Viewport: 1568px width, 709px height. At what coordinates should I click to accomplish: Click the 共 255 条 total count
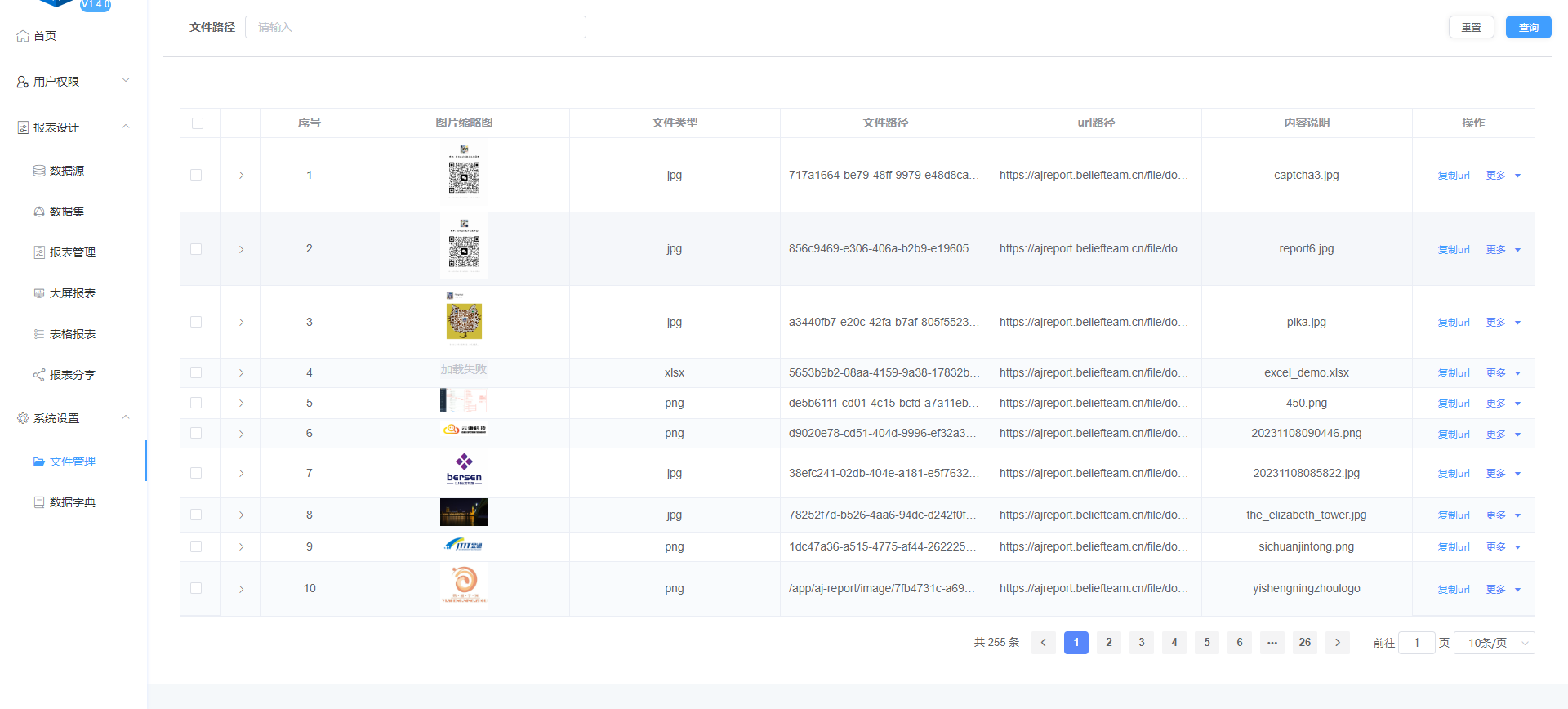pyautogui.click(x=996, y=643)
